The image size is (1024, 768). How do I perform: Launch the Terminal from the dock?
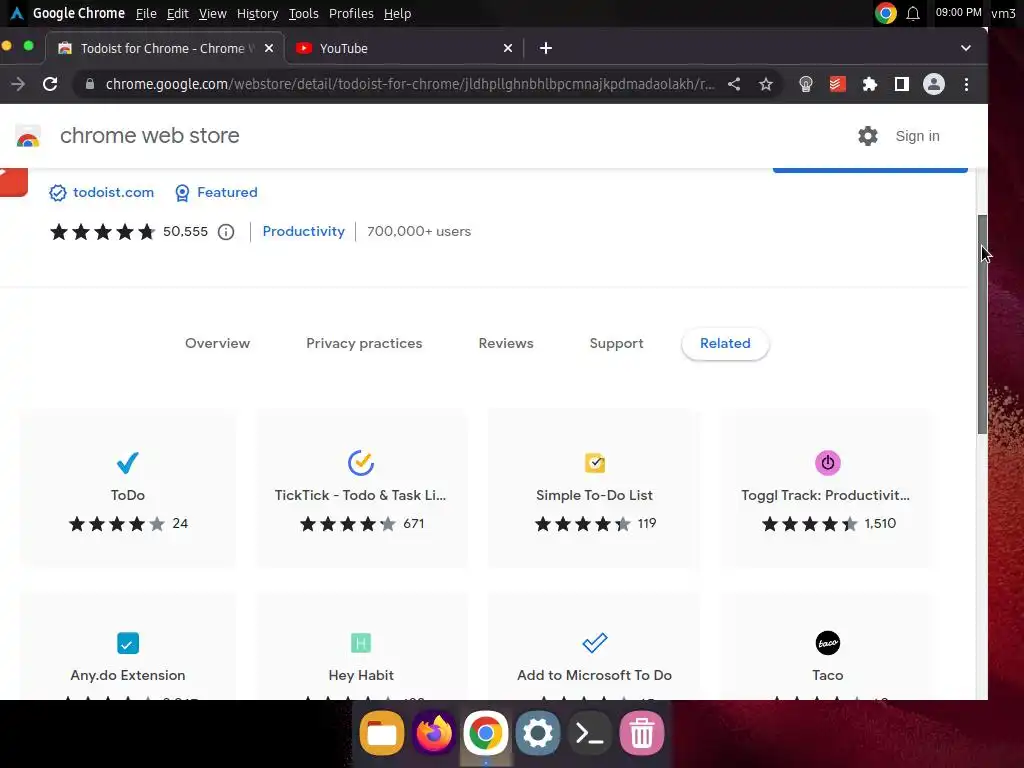pos(590,733)
